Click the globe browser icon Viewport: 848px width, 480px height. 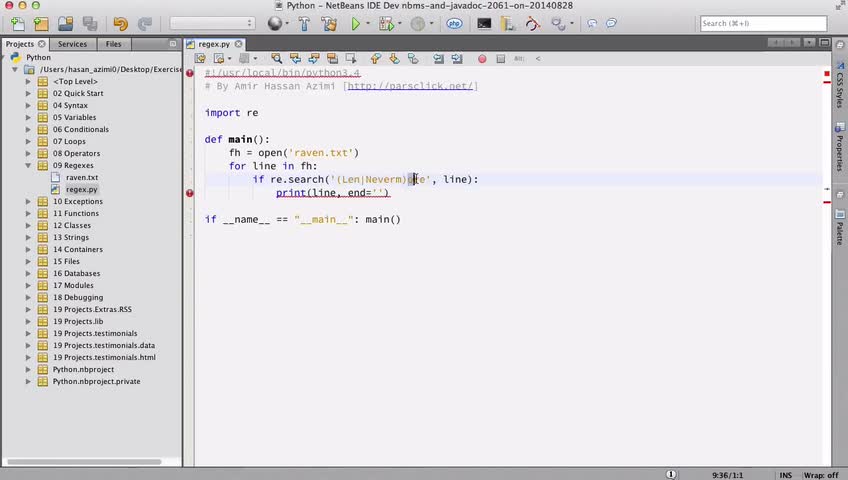pos(275,23)
